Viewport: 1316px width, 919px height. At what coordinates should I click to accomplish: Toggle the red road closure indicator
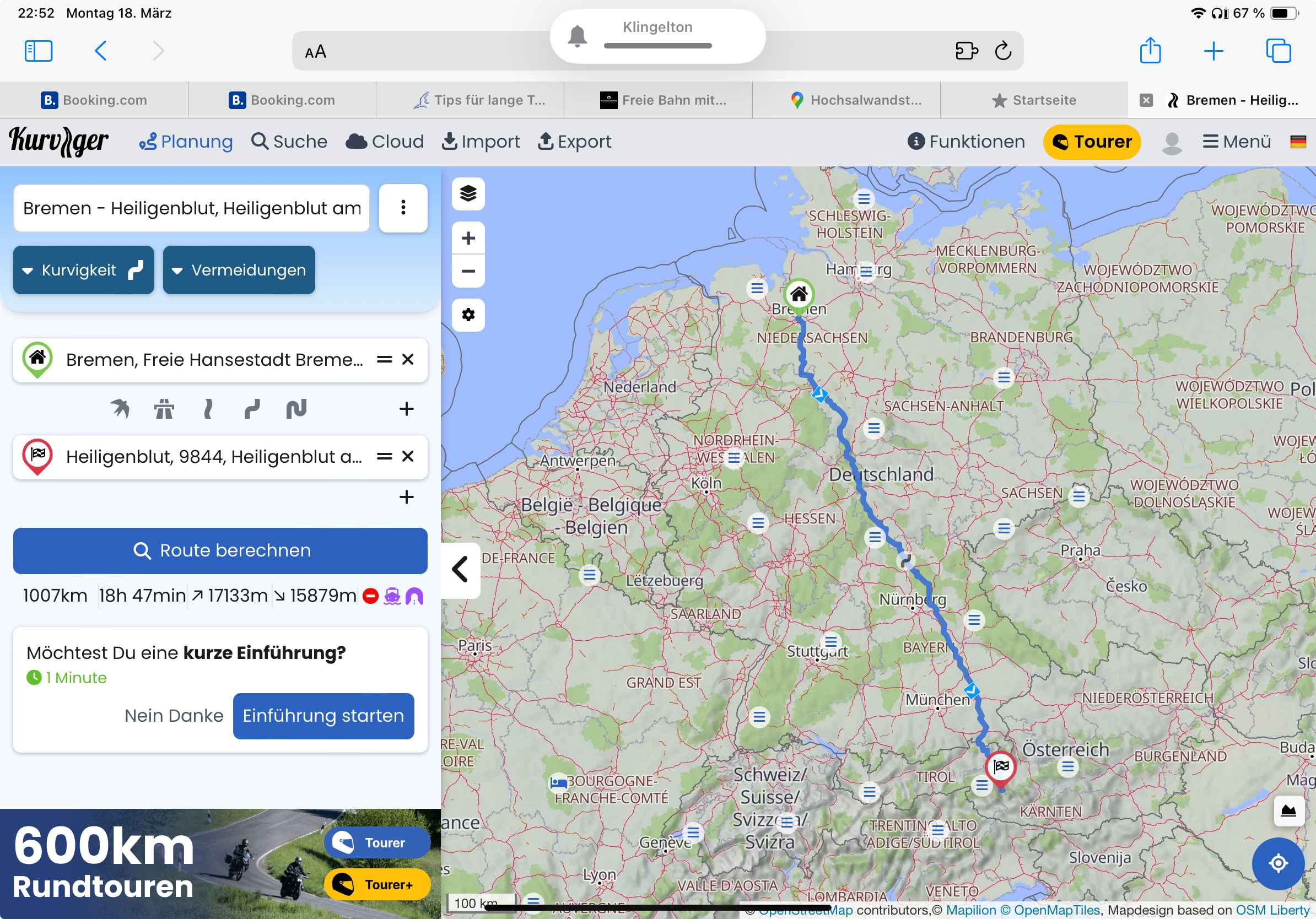click(x=371, y=596)
